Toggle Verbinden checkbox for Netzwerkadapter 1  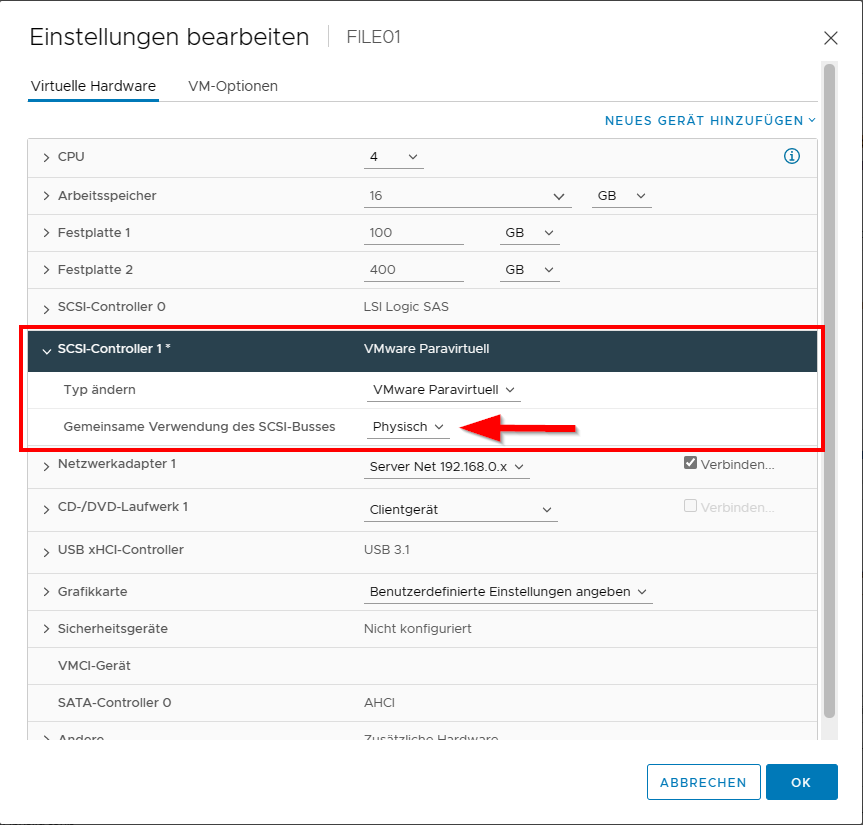(690, 463)
